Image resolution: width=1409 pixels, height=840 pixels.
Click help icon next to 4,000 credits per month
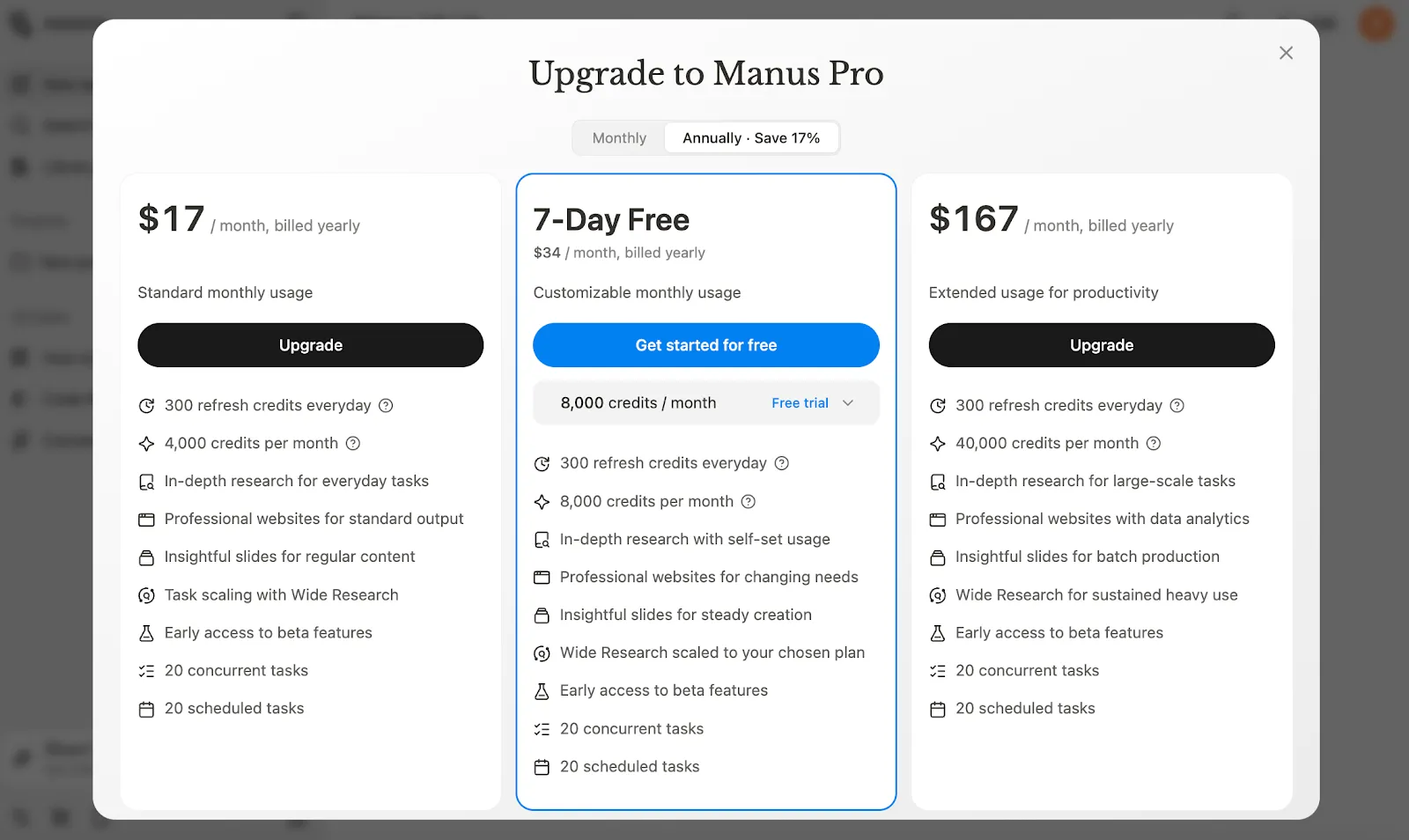click(x=353, y=444)
